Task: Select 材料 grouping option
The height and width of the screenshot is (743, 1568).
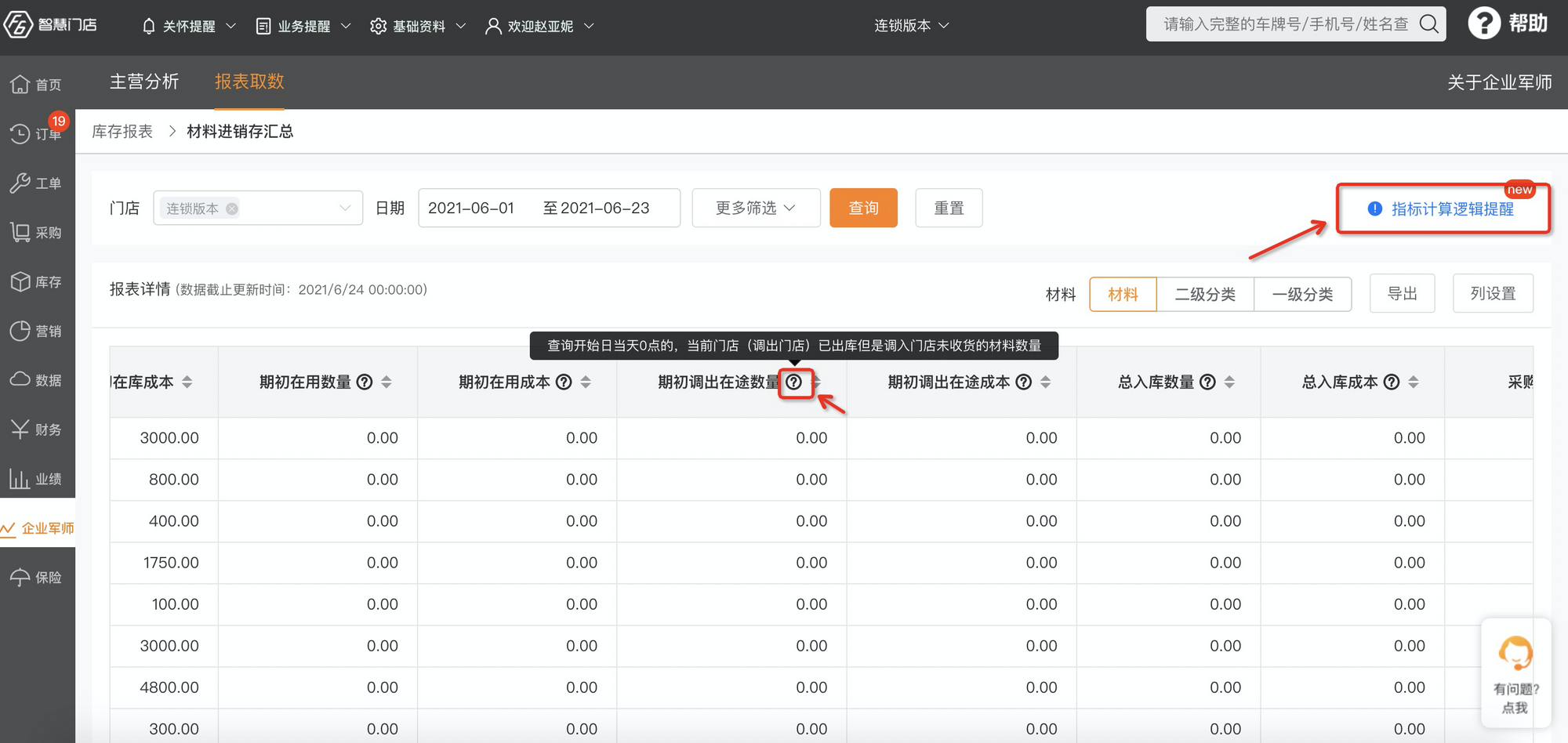Action: (x=1123, y=294)
